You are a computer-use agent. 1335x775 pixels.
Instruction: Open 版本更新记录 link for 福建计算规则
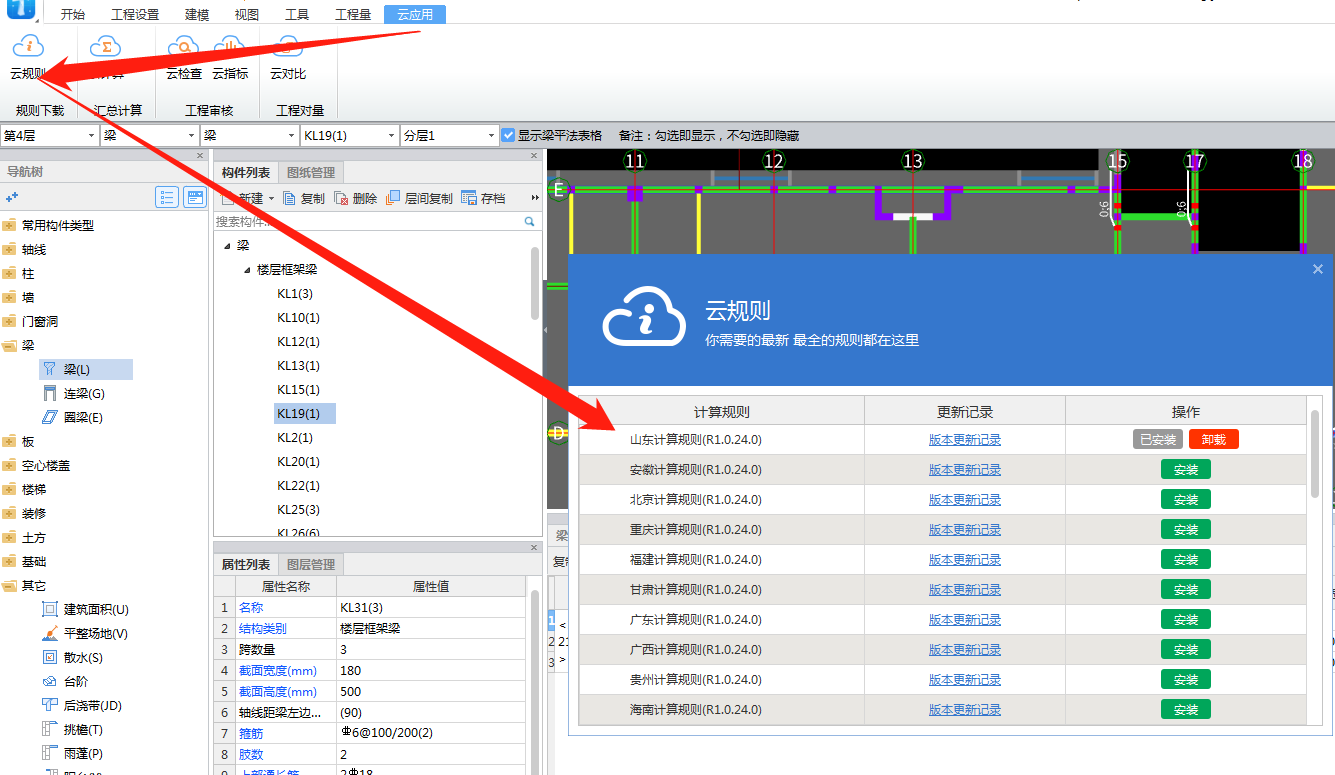[x=965, y=559]
